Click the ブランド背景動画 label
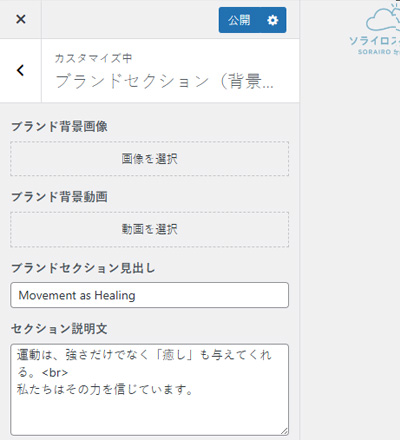 point(59,197)
